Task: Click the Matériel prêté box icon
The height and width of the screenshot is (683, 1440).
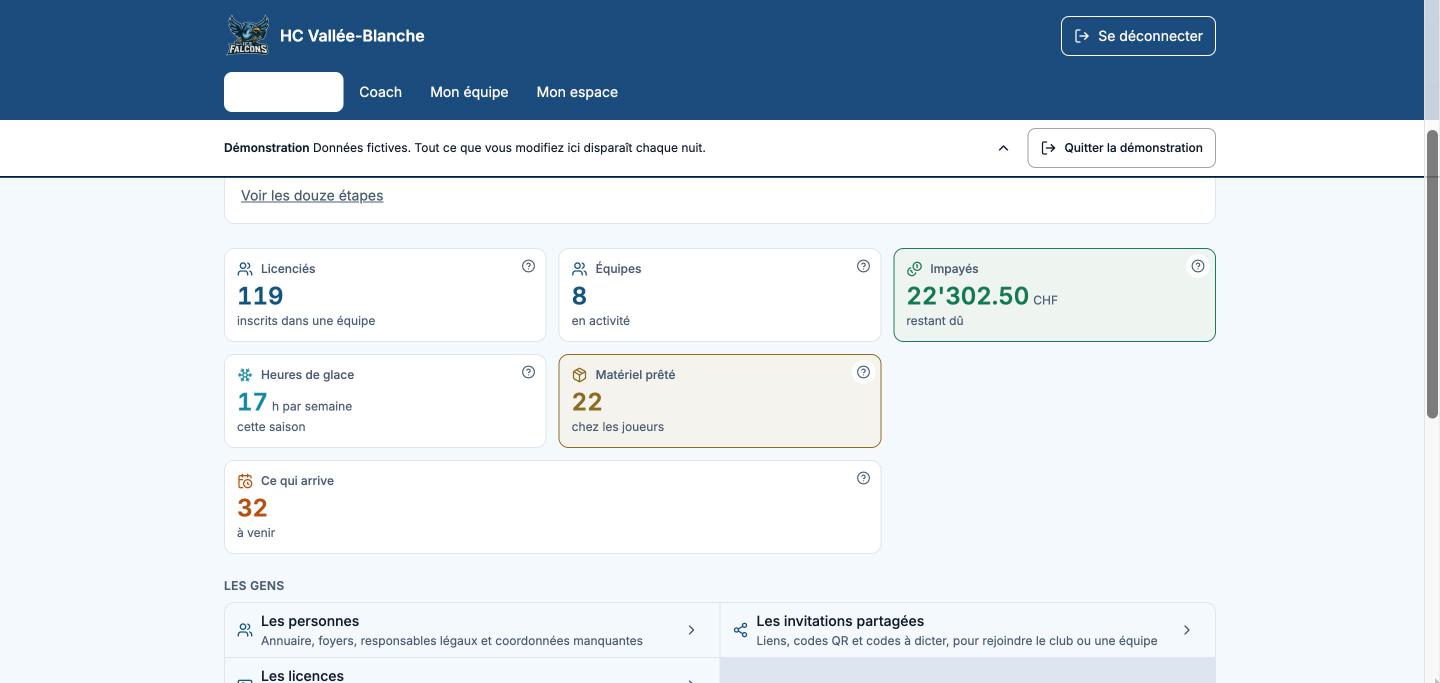Action: click(579, 375)
